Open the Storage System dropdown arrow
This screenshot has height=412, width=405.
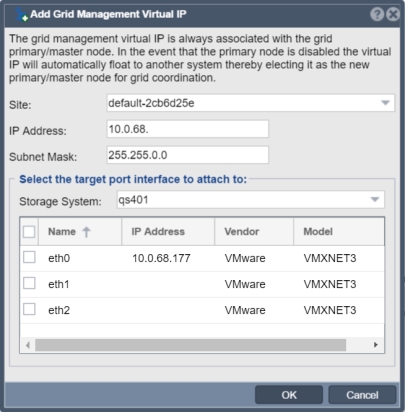tap(375, 200)
